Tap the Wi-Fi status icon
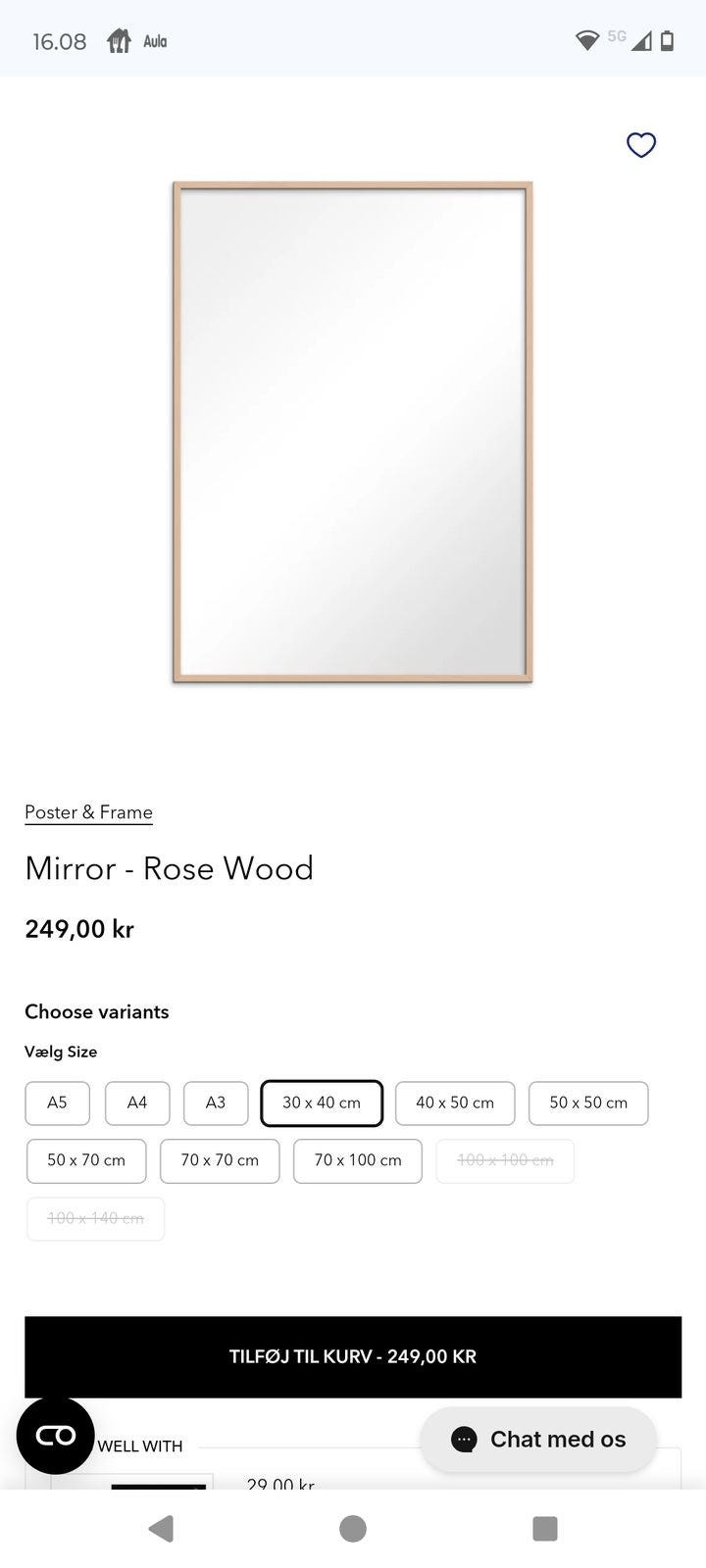Image resolution: width=706 pixels, height=1568 pixels. pyautogui.click(x=586, y=40)
